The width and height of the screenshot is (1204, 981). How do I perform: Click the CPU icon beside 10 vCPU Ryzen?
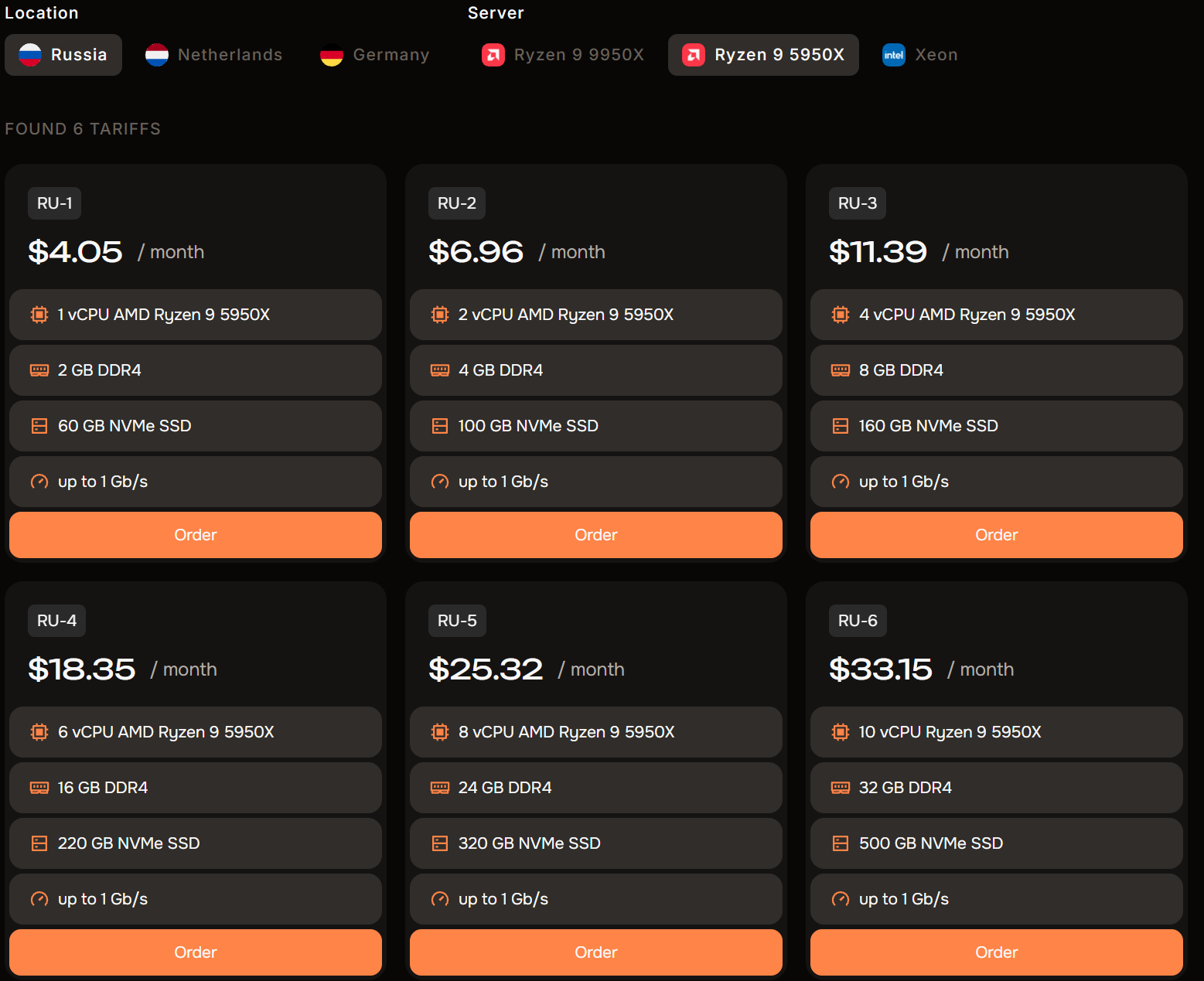841,732
